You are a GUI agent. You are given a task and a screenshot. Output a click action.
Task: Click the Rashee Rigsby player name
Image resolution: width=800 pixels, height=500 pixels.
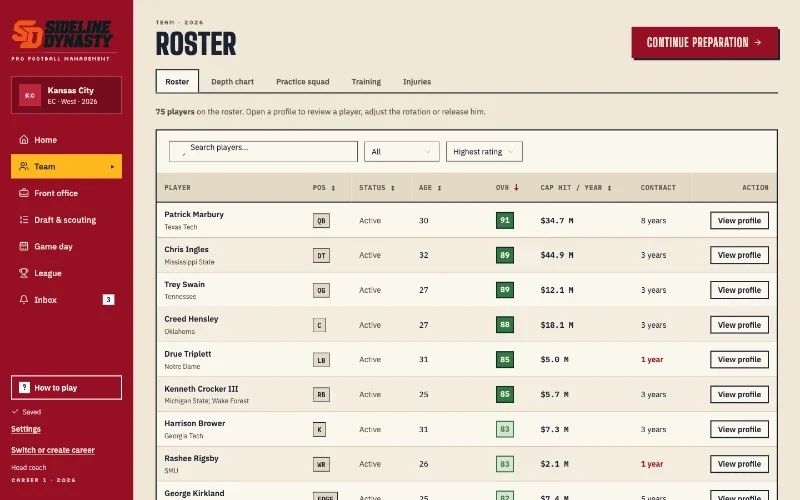click(x=191, y=458)
